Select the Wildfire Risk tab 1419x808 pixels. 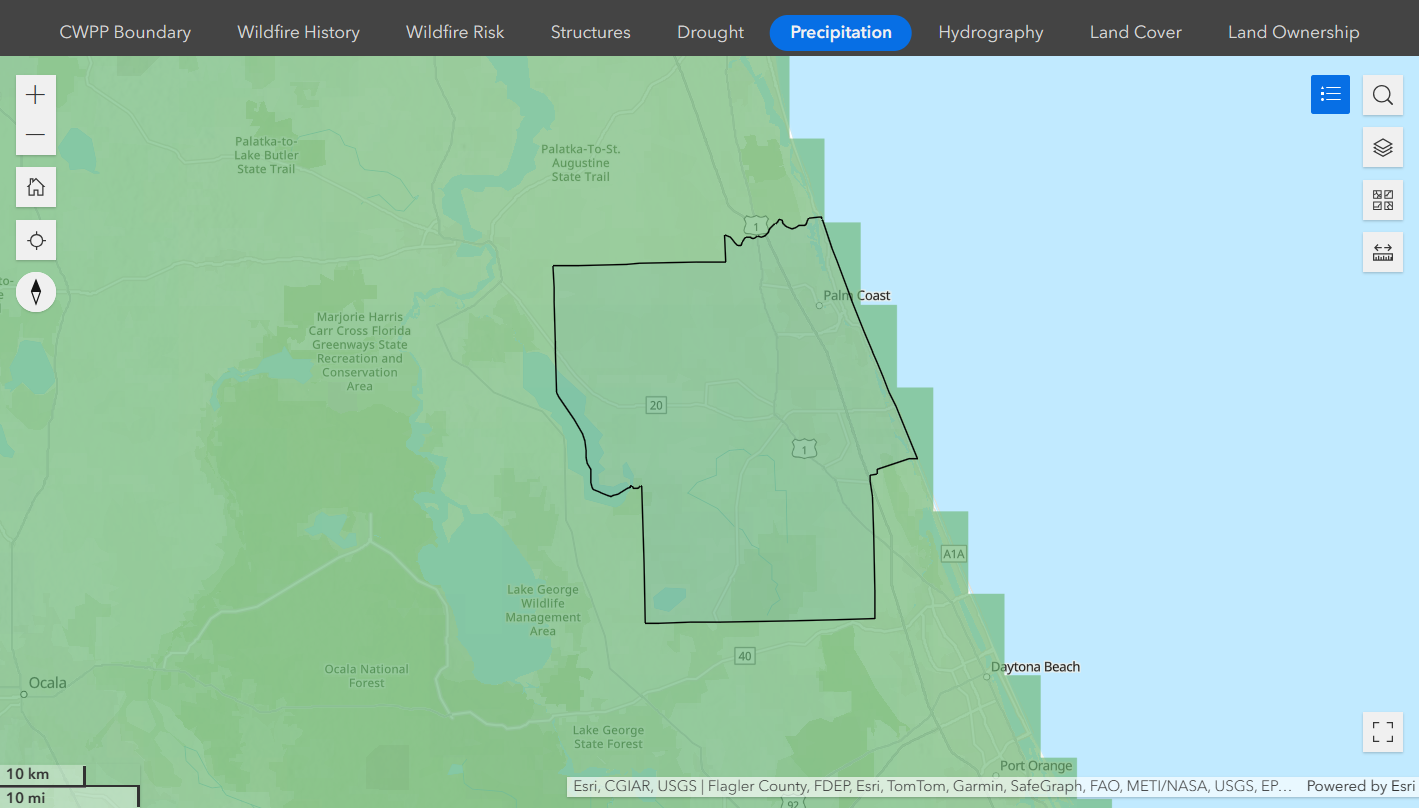pos(455,32)
